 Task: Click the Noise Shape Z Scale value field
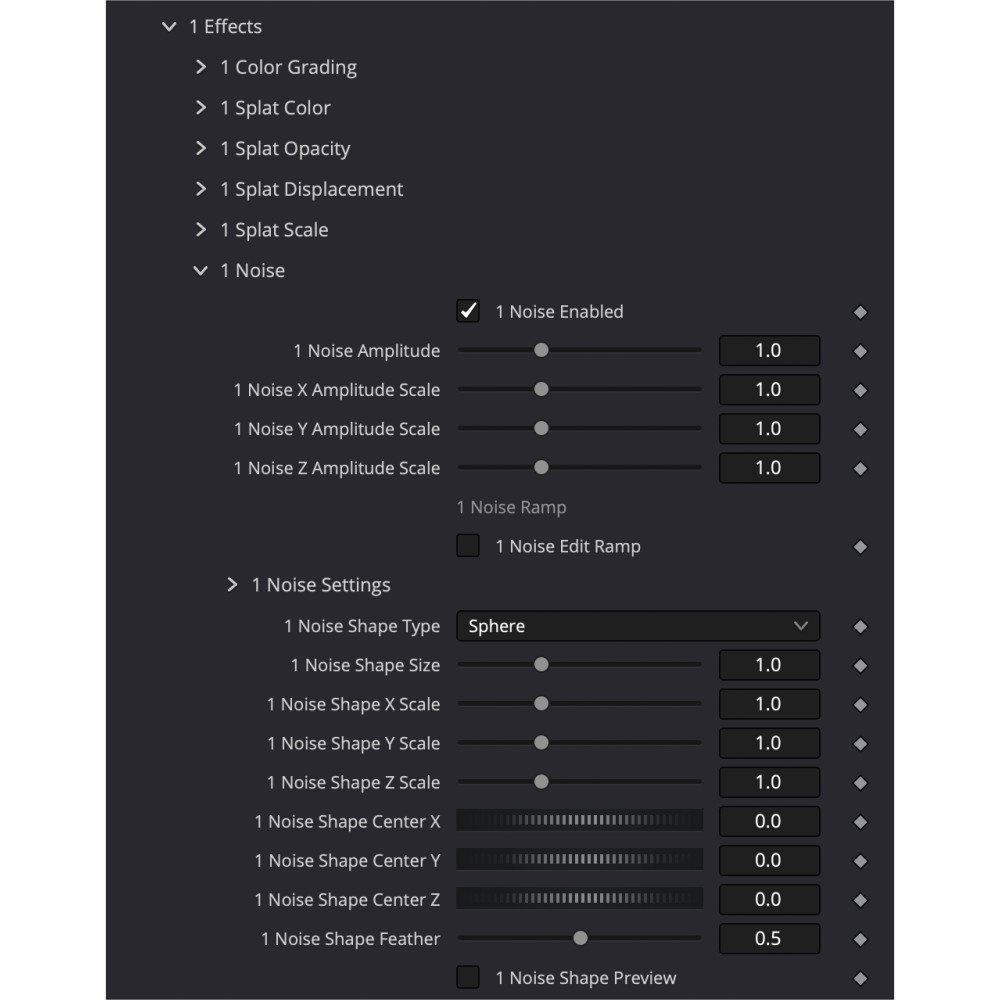pyautogui.click(x=769, y=783)
